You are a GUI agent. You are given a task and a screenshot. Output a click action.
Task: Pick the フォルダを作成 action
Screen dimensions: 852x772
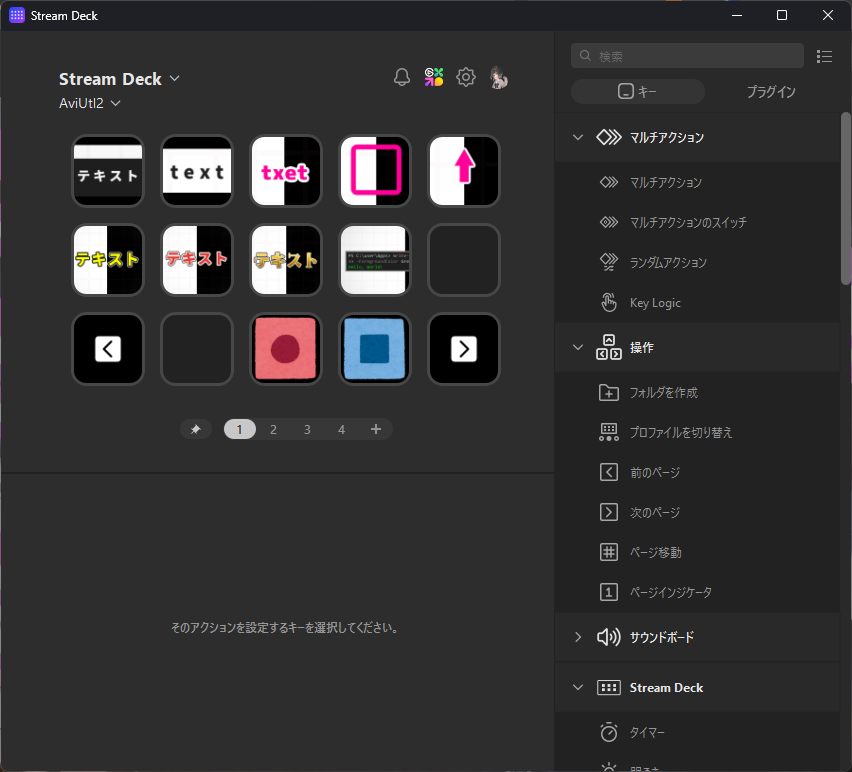point(697,392)
